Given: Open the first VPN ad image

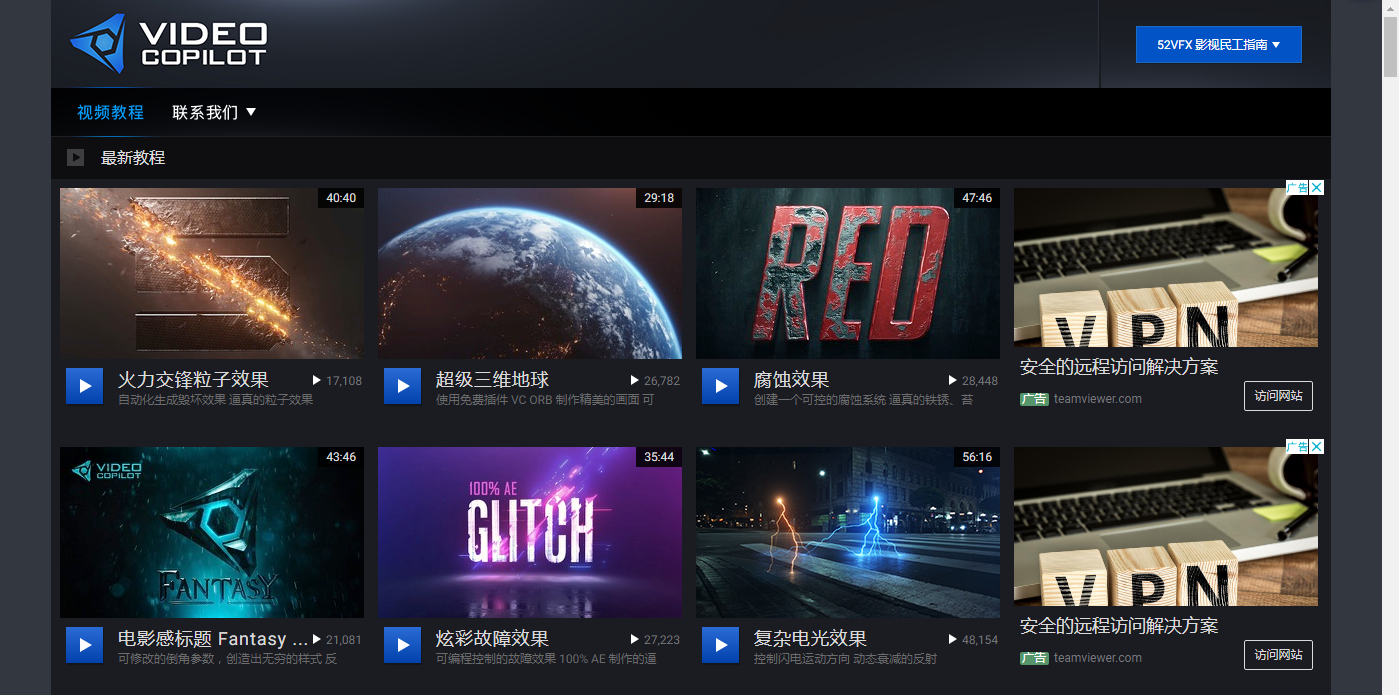Looking at the screenshot, I should pyautogui.click(x=1166, y=267).
